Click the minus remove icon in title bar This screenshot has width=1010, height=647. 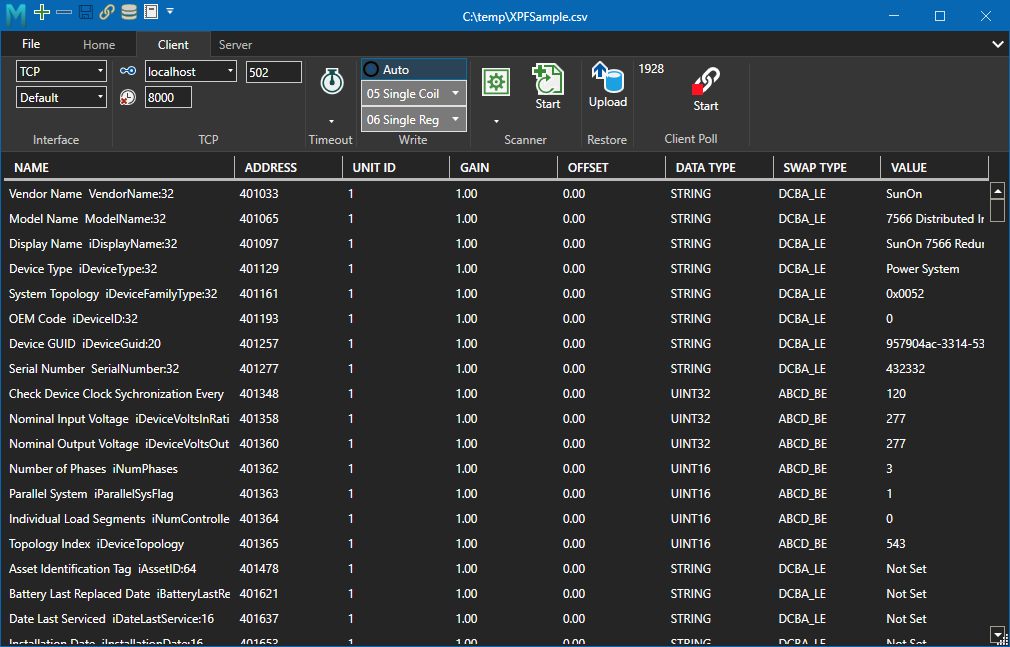coord(64,12)
